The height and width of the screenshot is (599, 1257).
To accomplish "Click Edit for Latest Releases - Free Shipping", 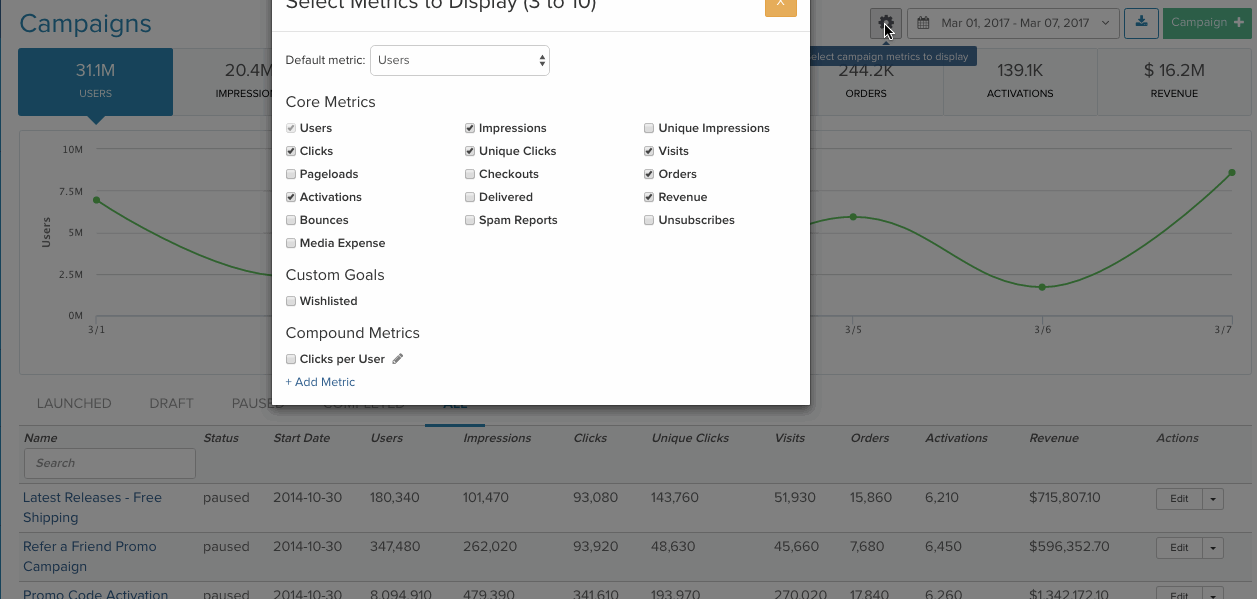I will [1180, 498].
